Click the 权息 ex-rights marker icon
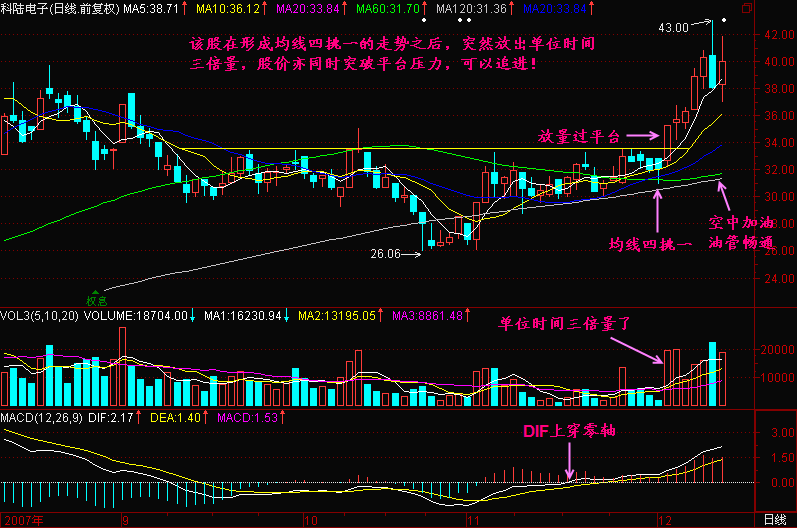Image resolution: width=797 pixels, height=528 pixels. pyautogui.click(x=96, y=296)
